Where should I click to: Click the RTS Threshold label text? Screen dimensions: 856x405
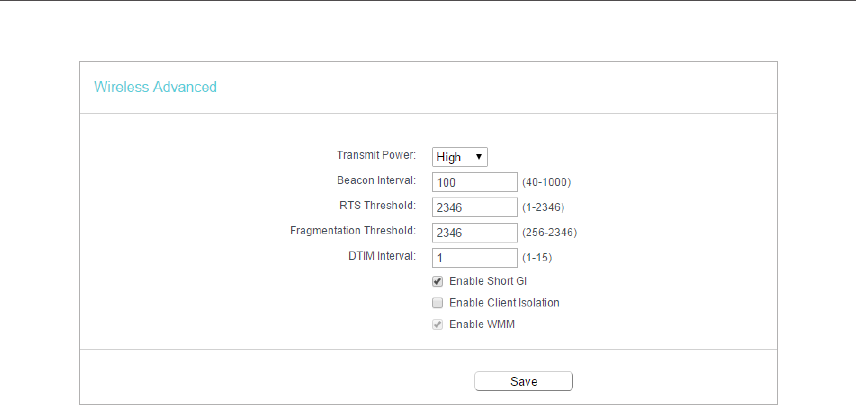377,205
